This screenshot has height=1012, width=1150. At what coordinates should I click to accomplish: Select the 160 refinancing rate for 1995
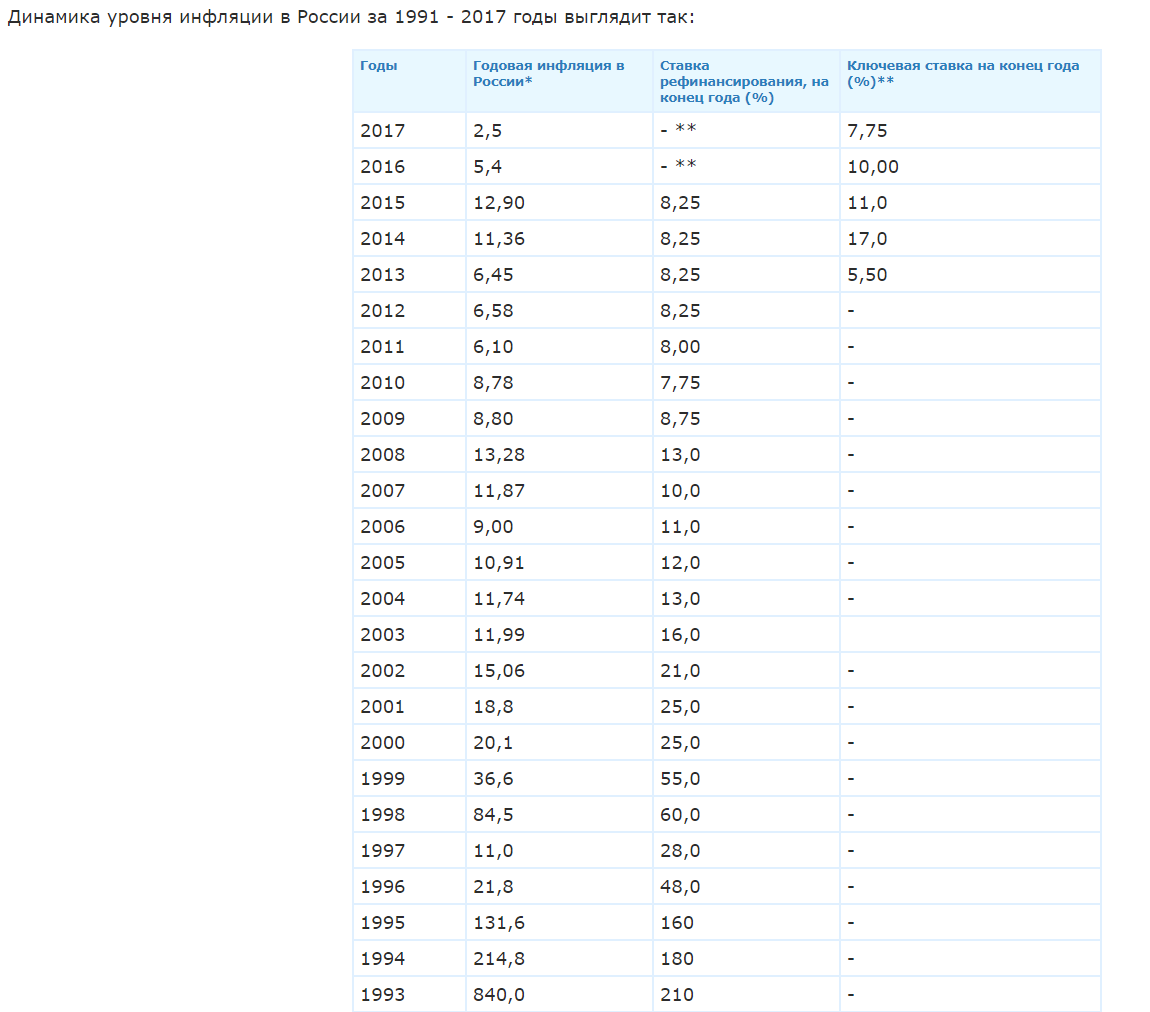(x=677, y=923)
